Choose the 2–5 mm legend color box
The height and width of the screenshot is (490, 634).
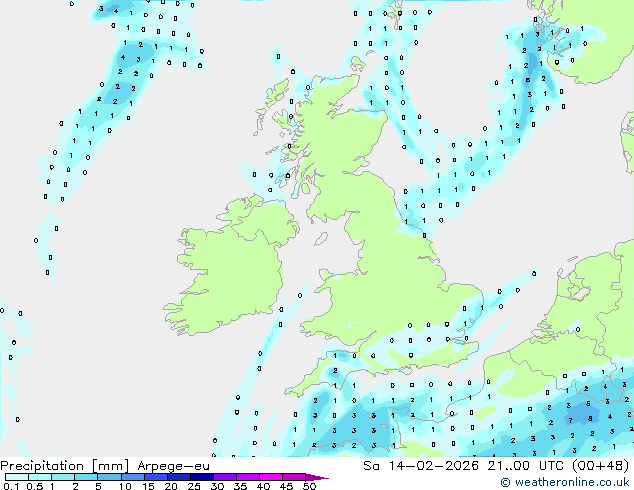[x=86, y=477]
